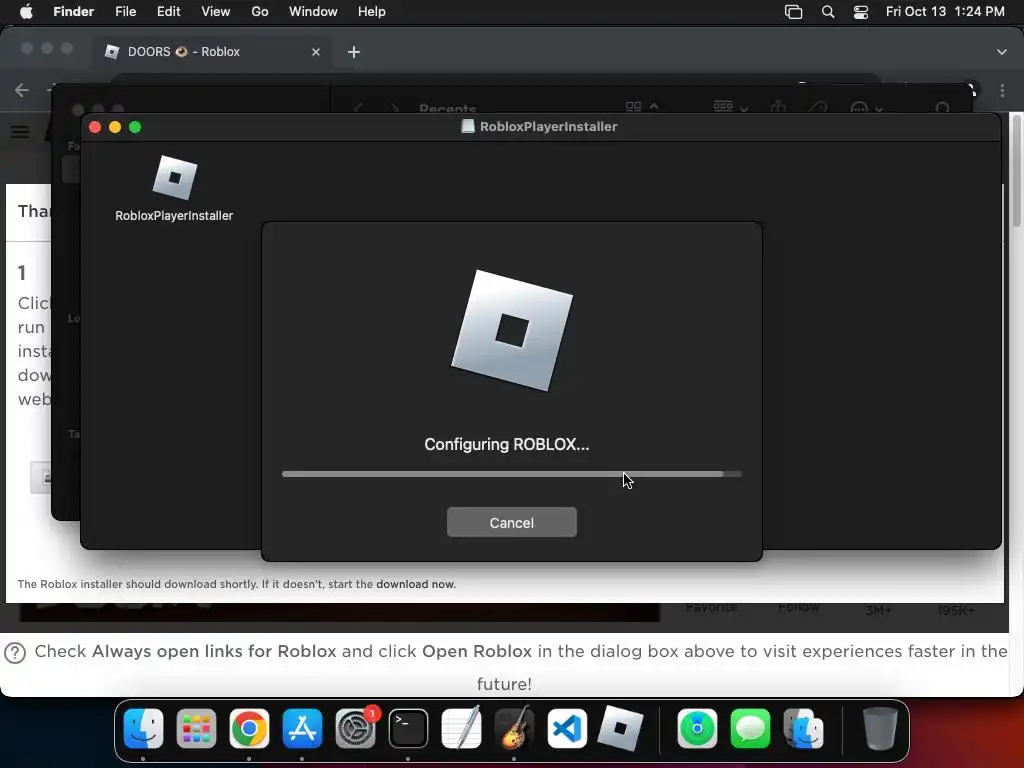This screenshot has height=768, width=1024.
Task: Open Control Center in menu bar
Action: [861, 12]
